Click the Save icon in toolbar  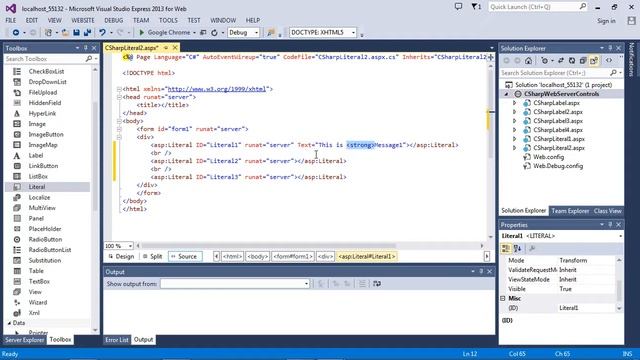click(x=76, y=32)
